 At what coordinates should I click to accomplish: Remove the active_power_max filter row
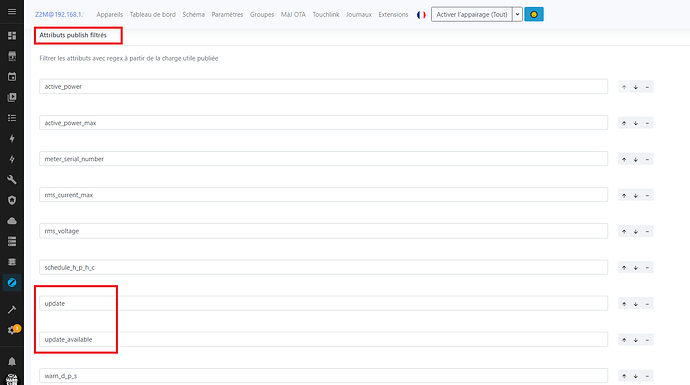[647, 123]
